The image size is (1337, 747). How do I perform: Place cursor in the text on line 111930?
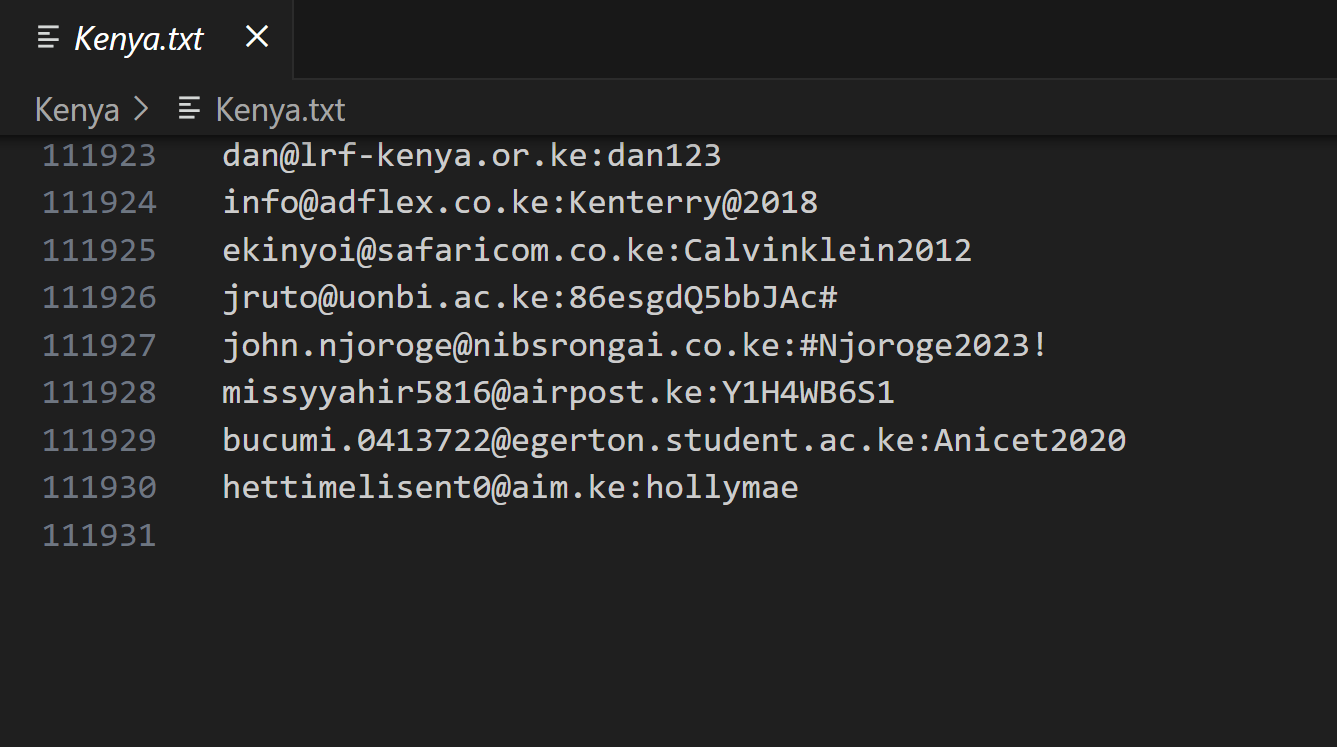pos(510,488)
